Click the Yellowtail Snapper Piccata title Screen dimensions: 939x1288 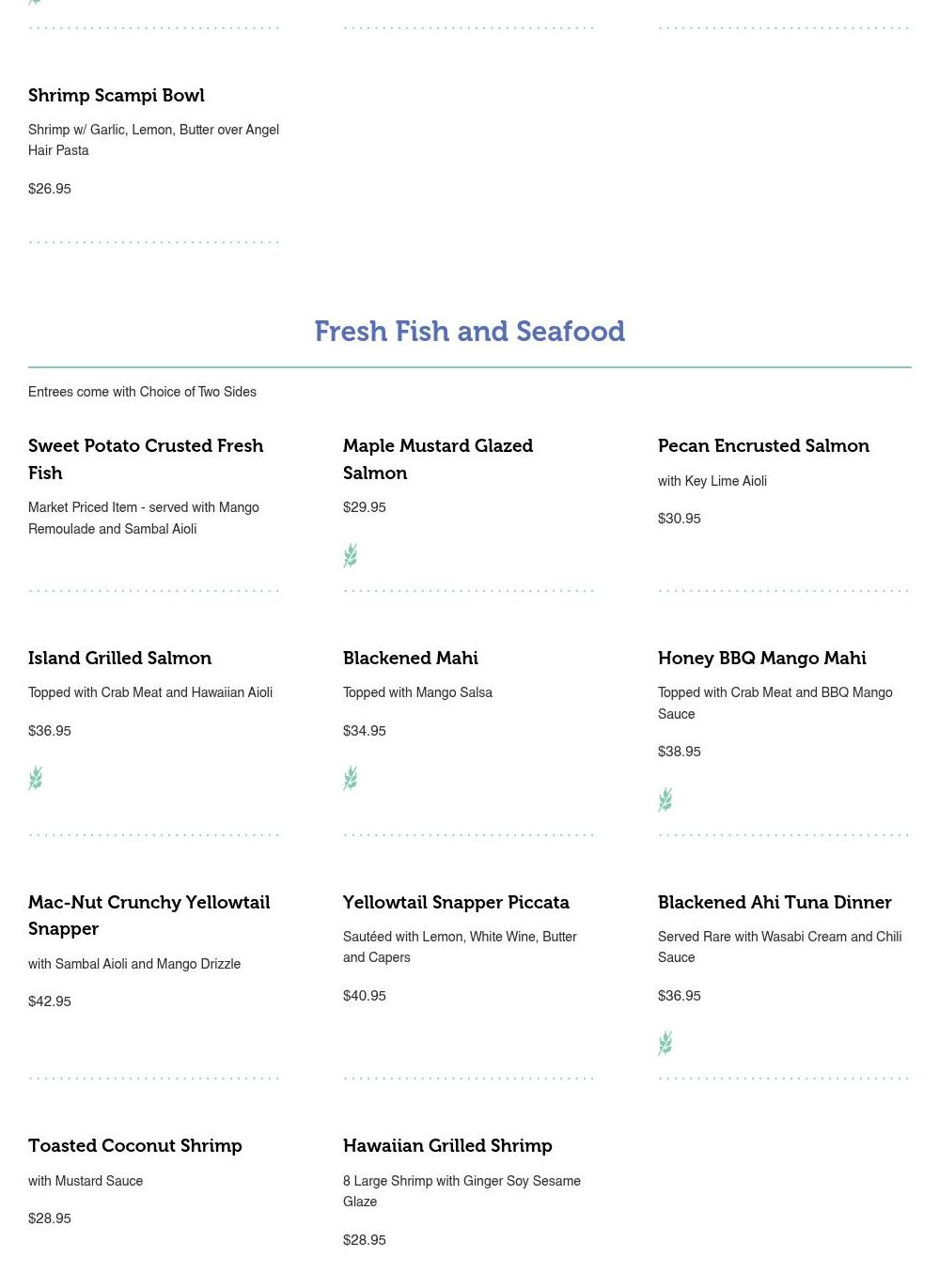pos(456,903)
